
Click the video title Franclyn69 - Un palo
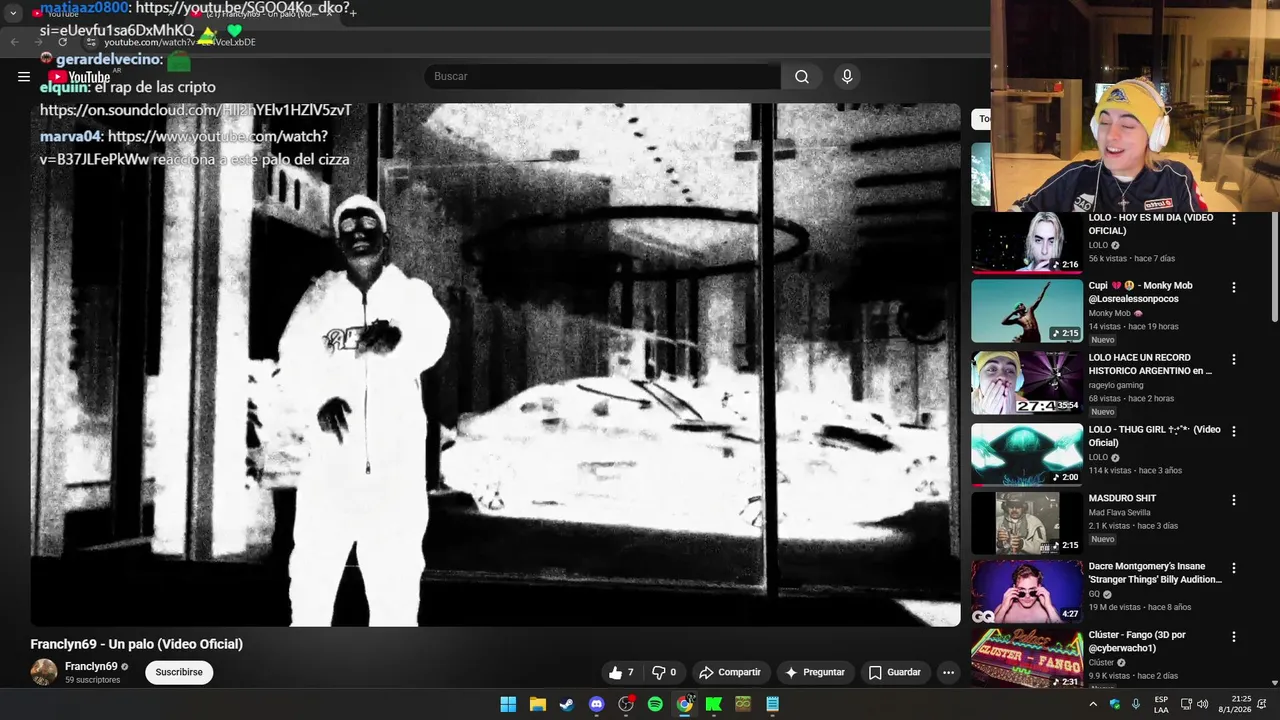137,644
